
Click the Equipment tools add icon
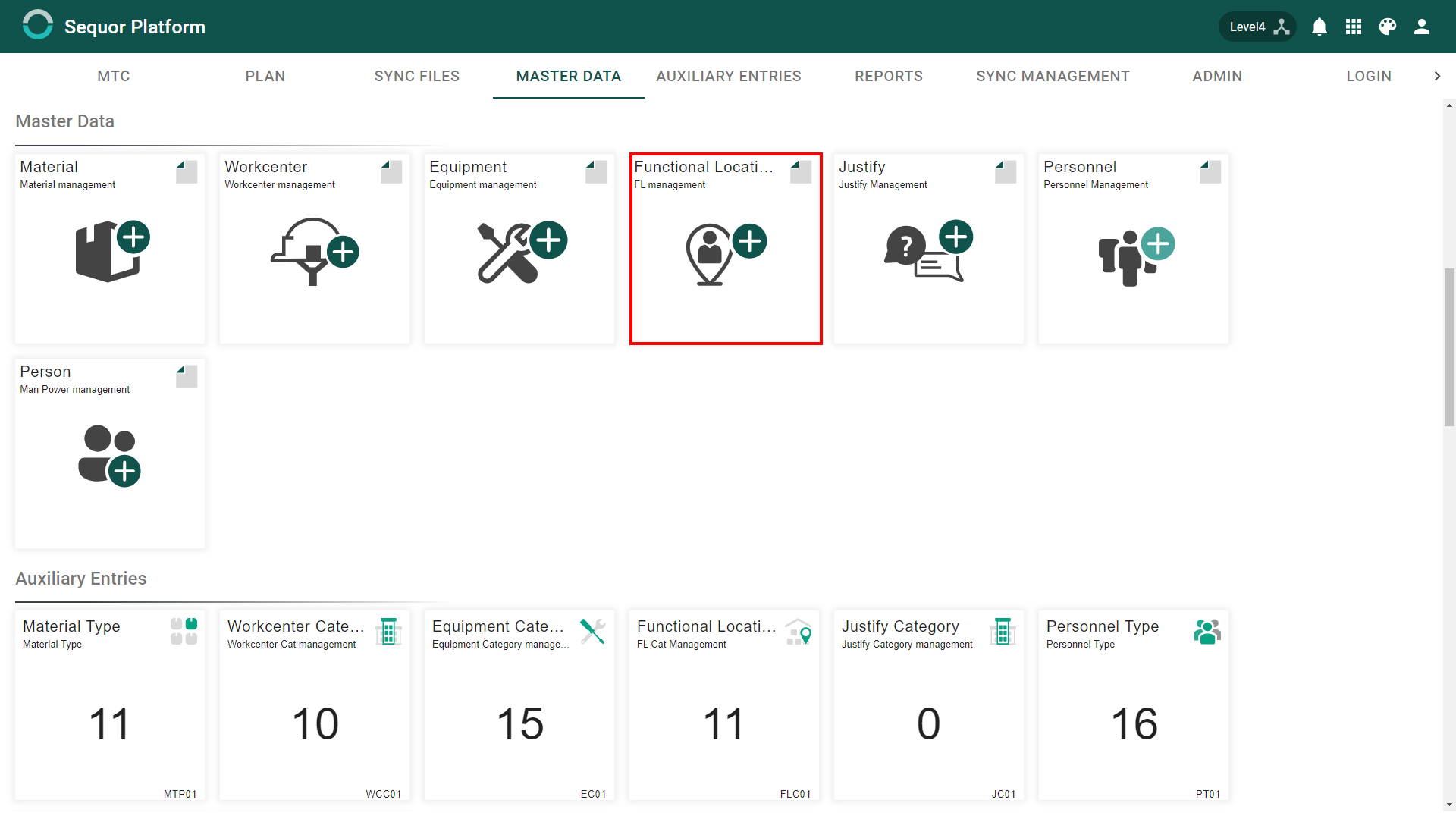[x=522, y=251]
